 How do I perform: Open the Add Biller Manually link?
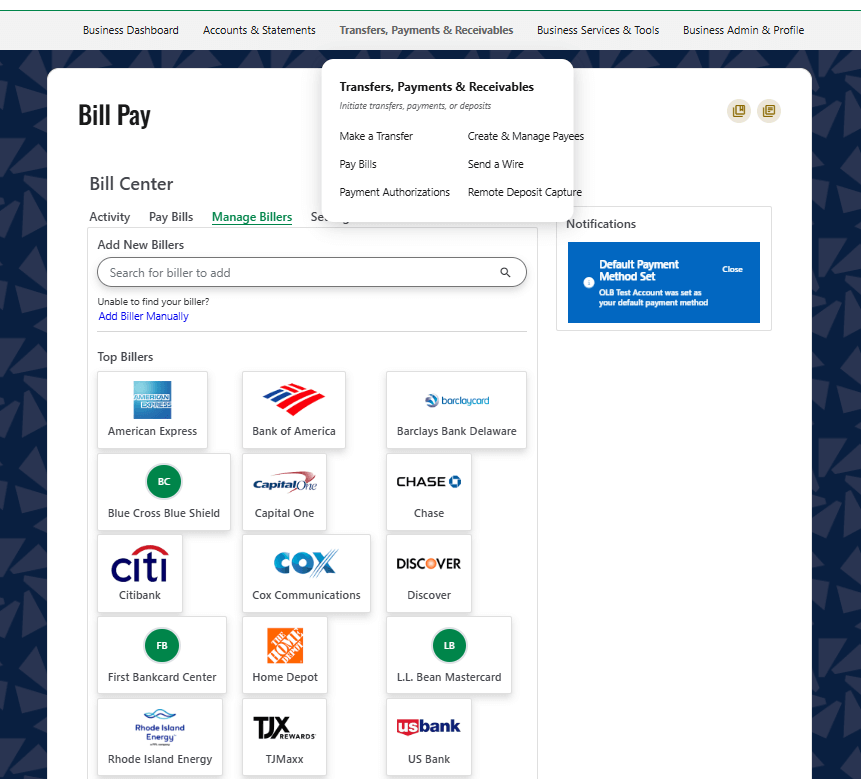coord(143,315)
